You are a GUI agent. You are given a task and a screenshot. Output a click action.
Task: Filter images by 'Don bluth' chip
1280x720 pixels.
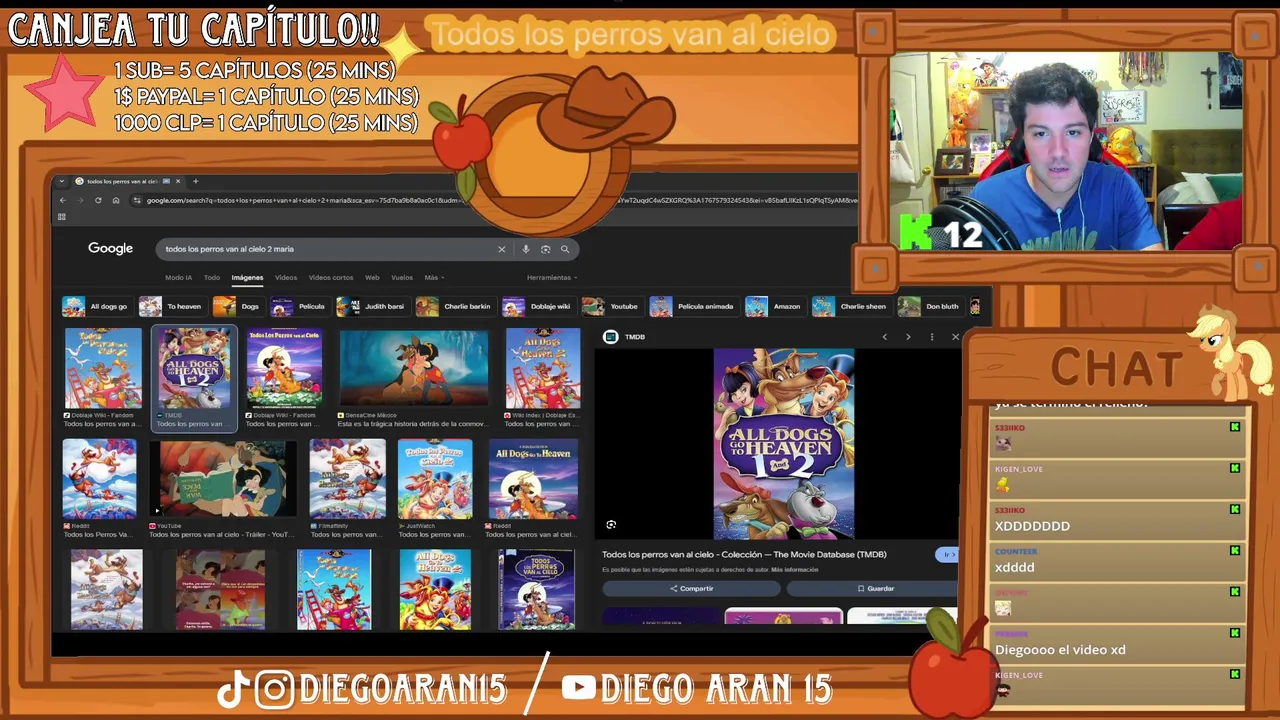coord(930,306)
